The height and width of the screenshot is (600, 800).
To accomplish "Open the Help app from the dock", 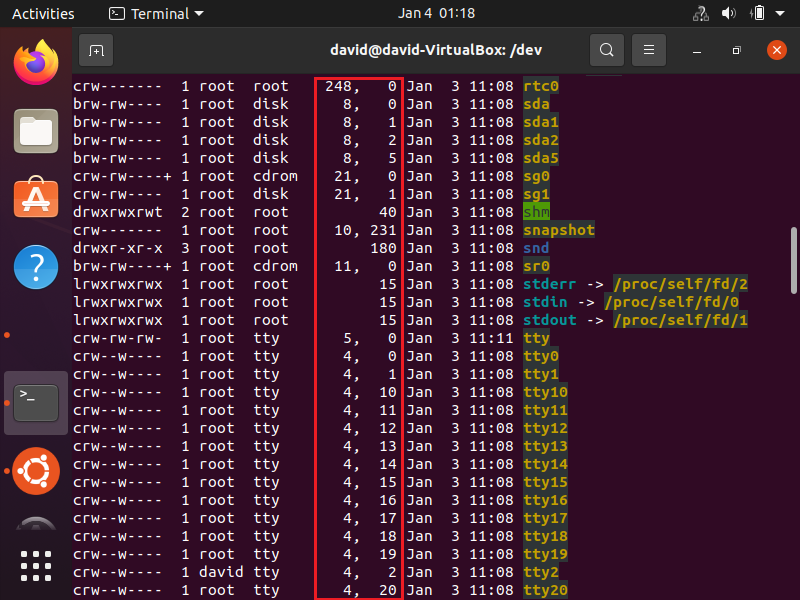I will tap(36, 266).
